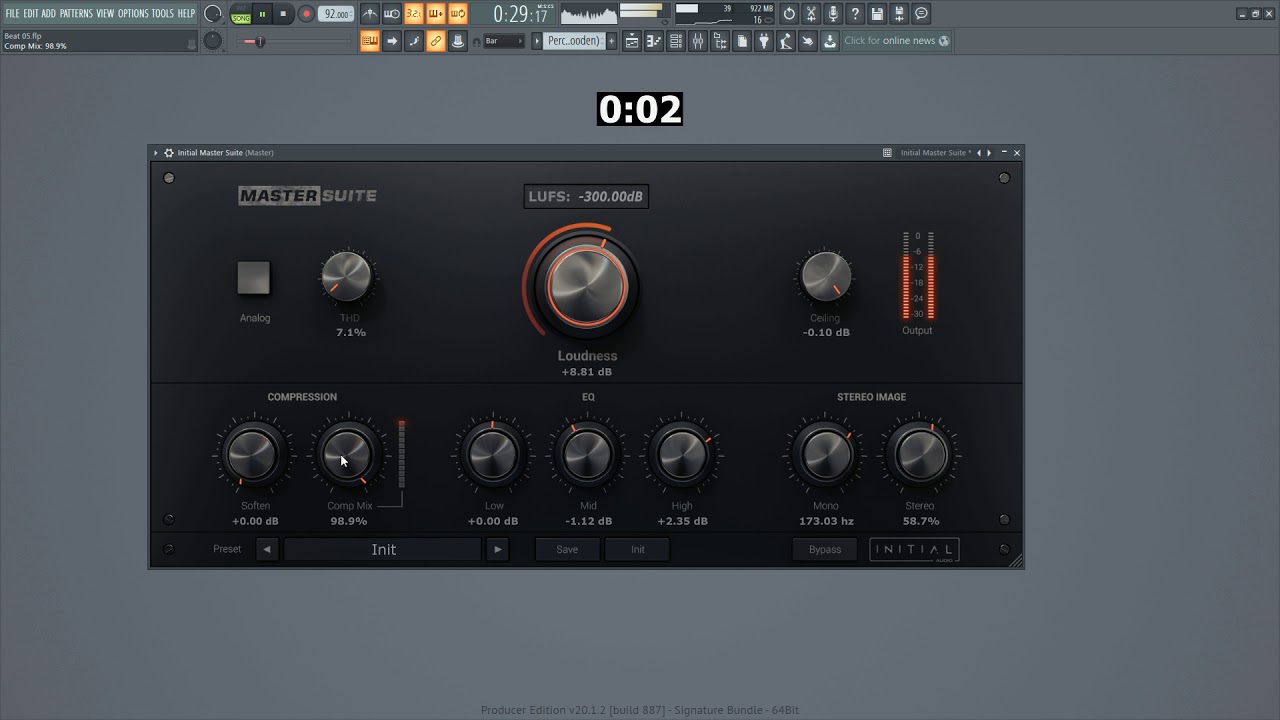Toggle the recording countdown icon
Viewport: 1280px width, 720px height.
coord(414,14)
